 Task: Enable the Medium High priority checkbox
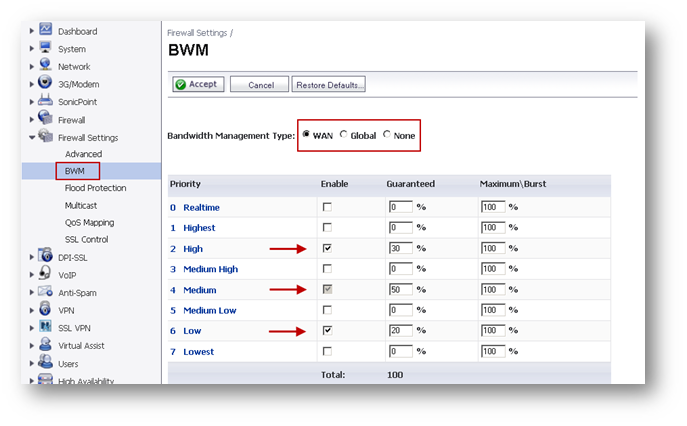327,269
